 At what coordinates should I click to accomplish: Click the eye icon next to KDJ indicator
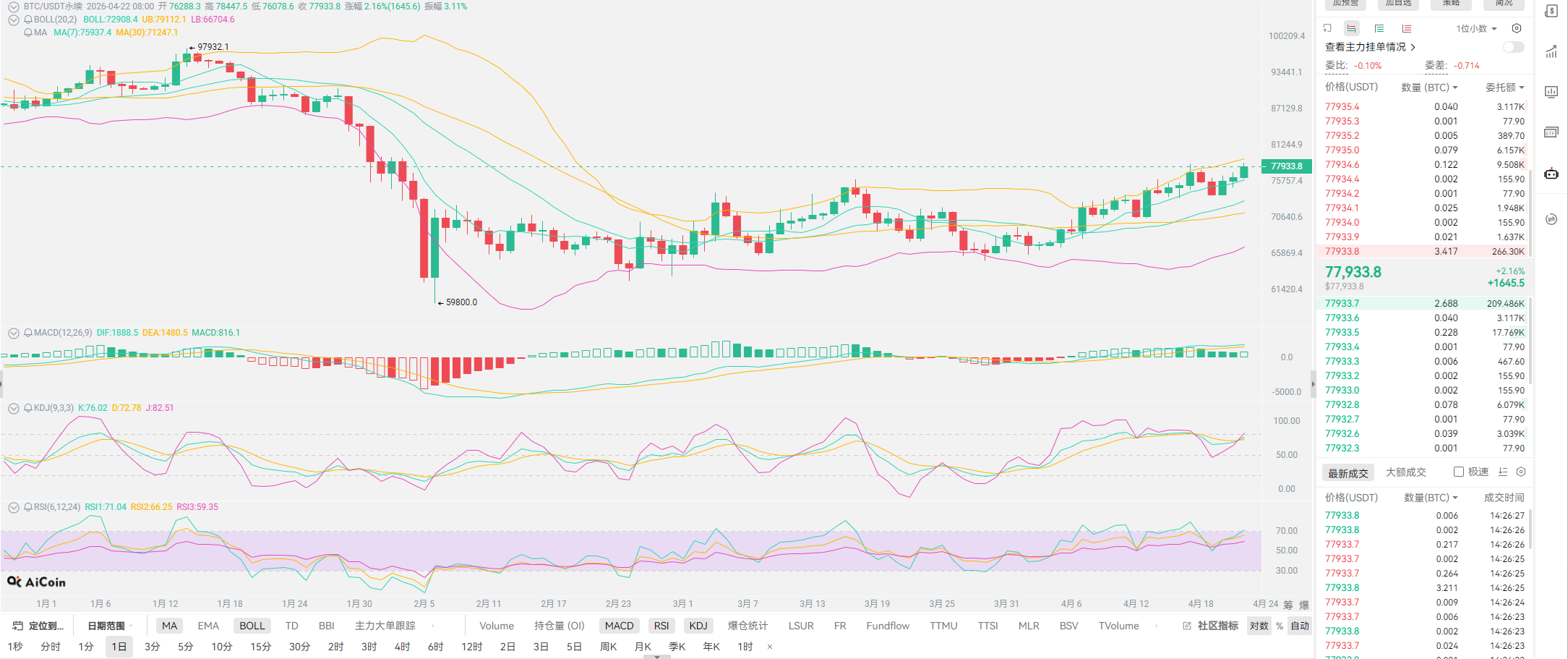(x=28, y=408)
